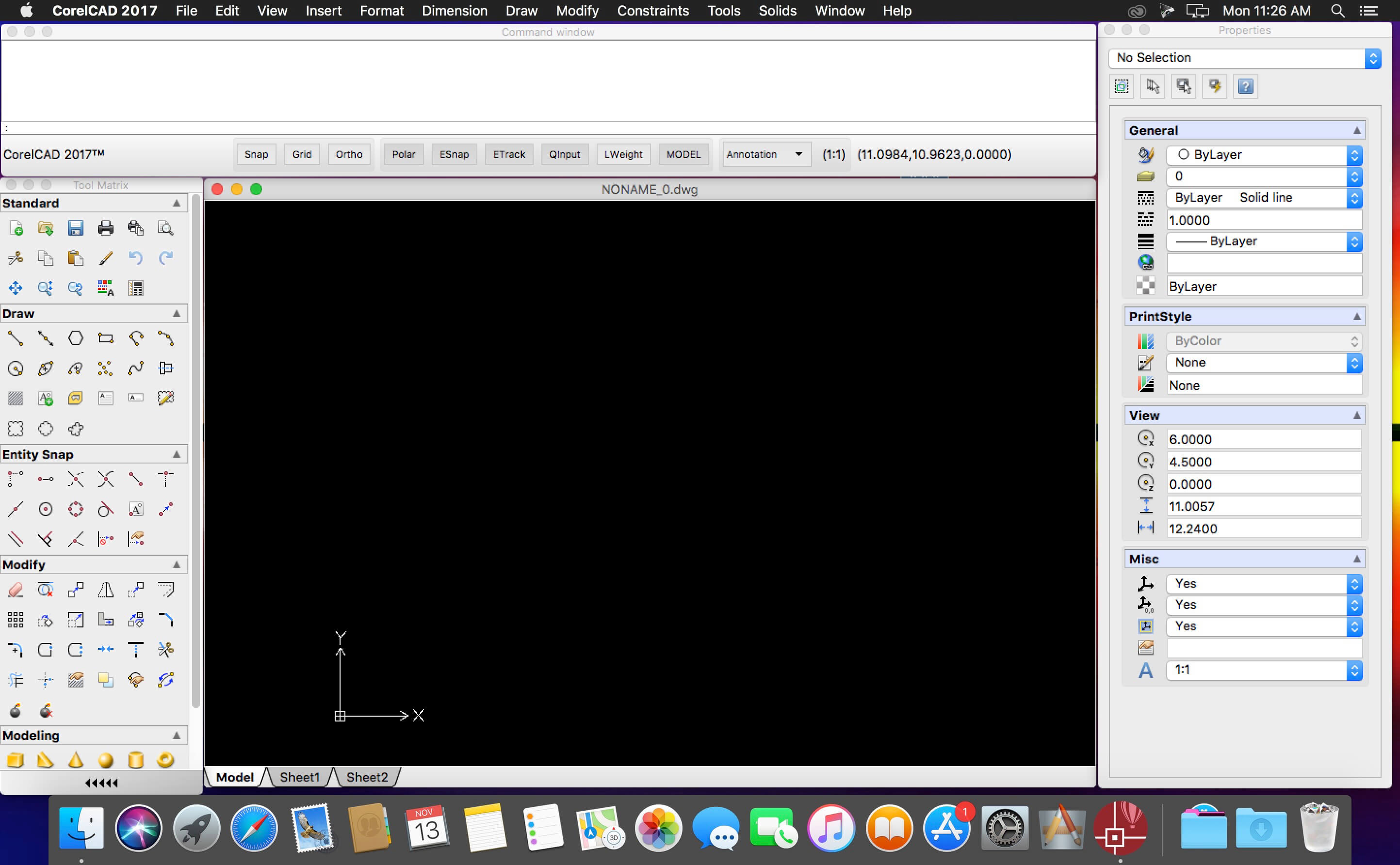
Task: Click the Tool Matrix vertical scrollbar
Action: 196,452
